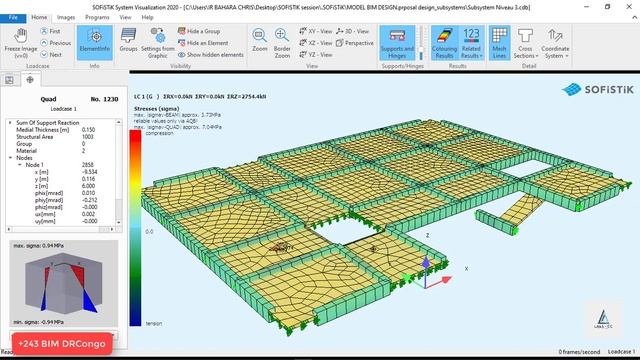Click the Group row in properties
This screenshot has height=360, width=640.
(x=61, y=144)
